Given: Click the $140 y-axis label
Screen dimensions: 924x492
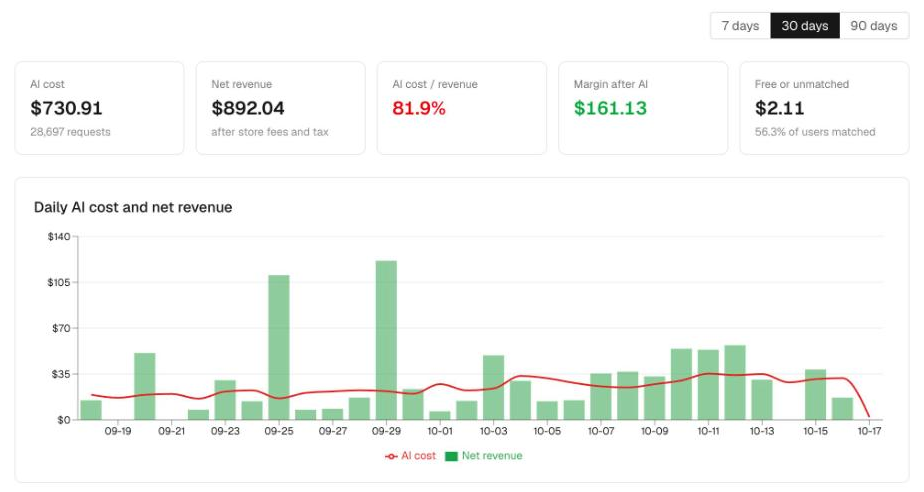Looking at the screenshot, I should click(59, 237).
